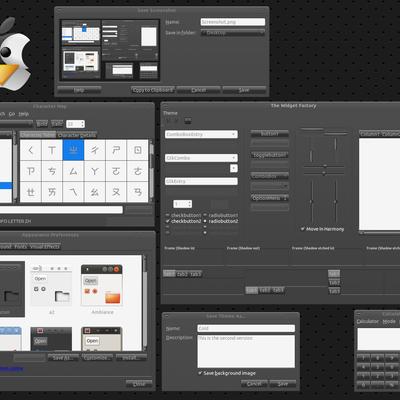Switch to the Character Table tab
Viewport: 400px width, 400px height.
coord(38,135)
